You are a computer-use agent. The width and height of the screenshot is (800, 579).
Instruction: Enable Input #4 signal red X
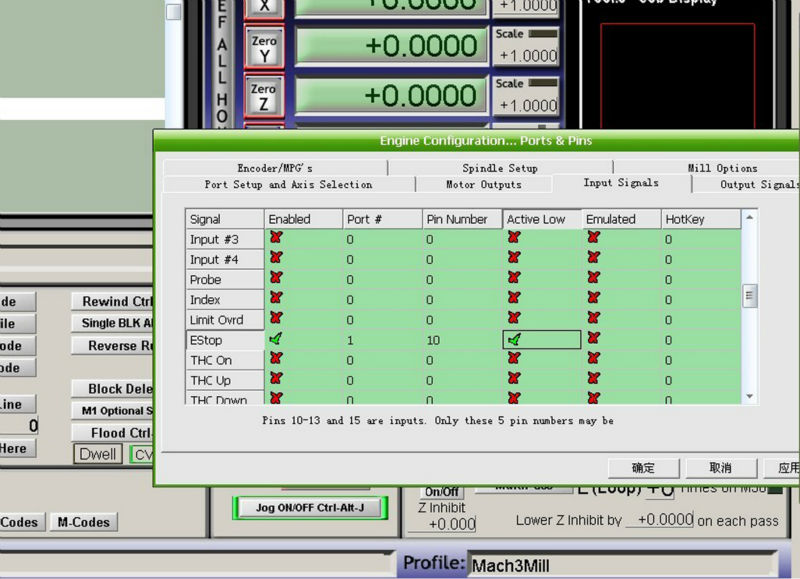(276, 258)
